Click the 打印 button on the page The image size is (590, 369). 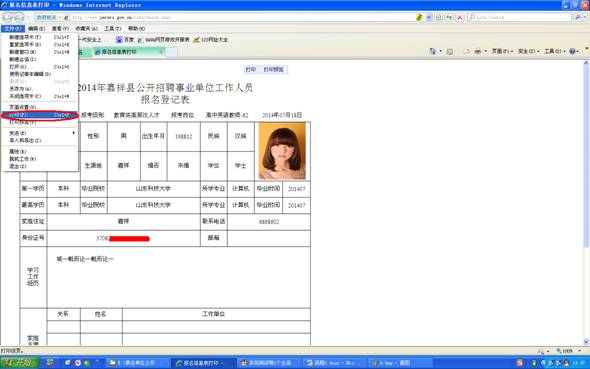pos(251,70)
